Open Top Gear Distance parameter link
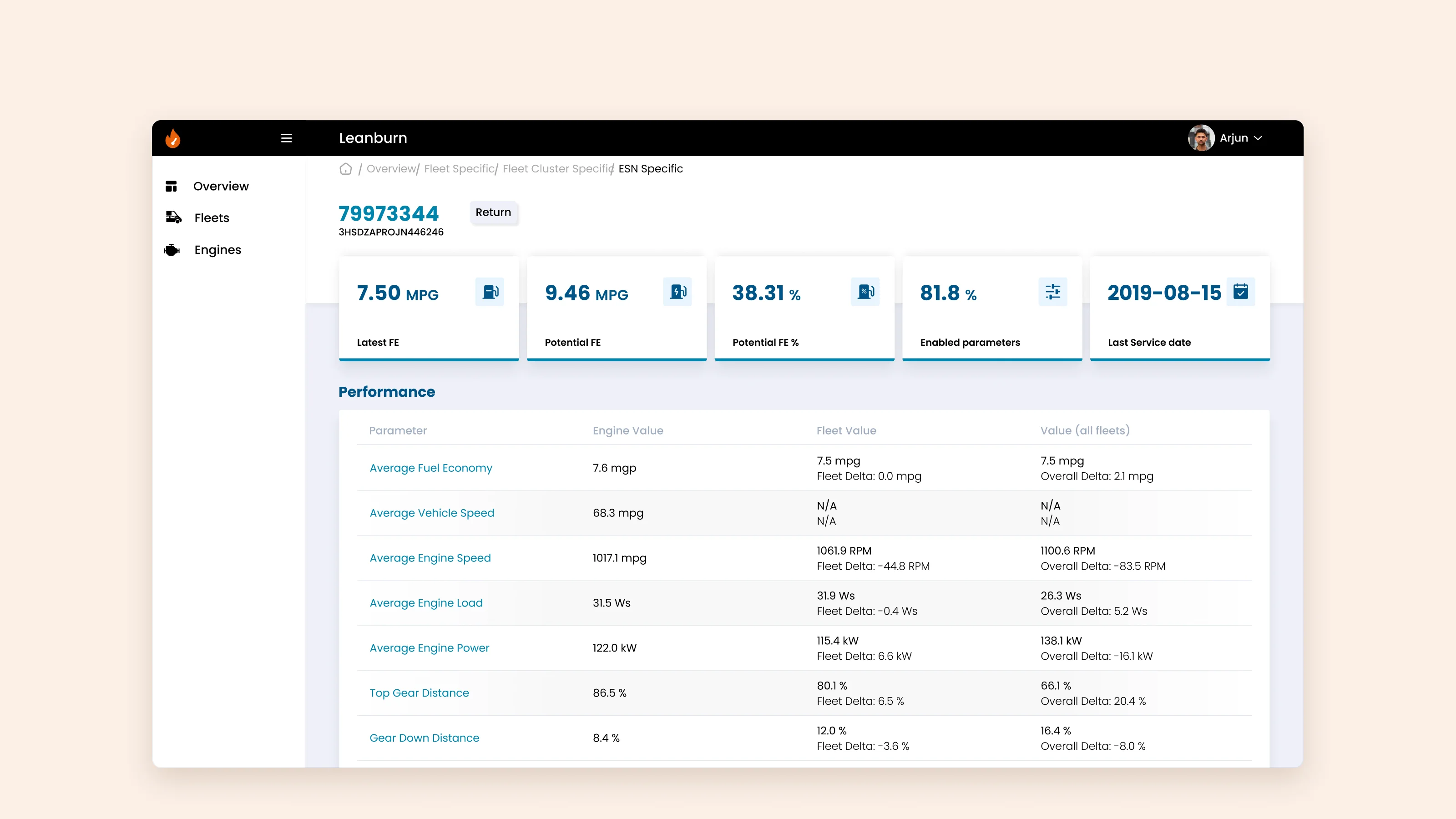Image resolution: width=1456 pixels, height=819 pixels. click(x=420, y=693)
